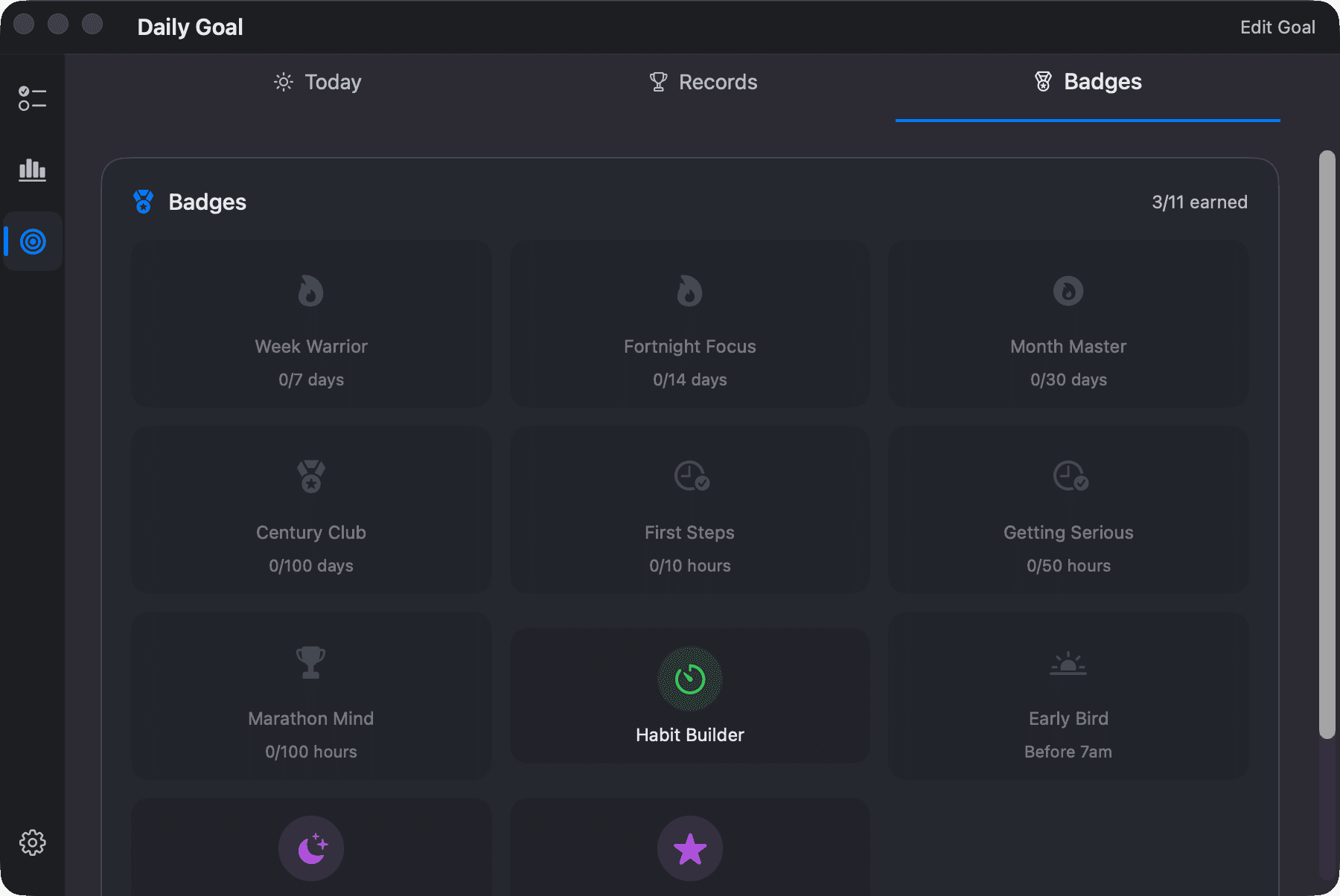The height and width of the screenshot is (896, 1340).
Task: Click the purple star badge icon
Action: (690, 848)
